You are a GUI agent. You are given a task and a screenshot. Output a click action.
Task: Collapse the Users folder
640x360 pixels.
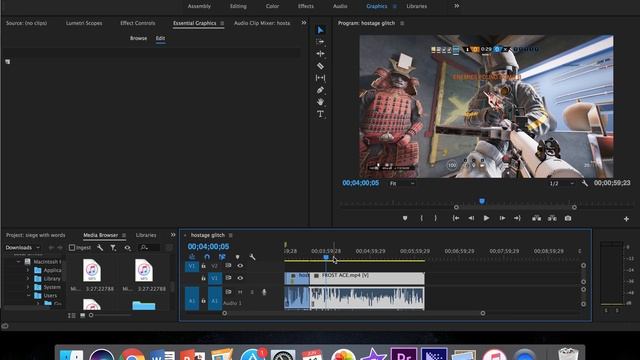(x=28, y=296)
